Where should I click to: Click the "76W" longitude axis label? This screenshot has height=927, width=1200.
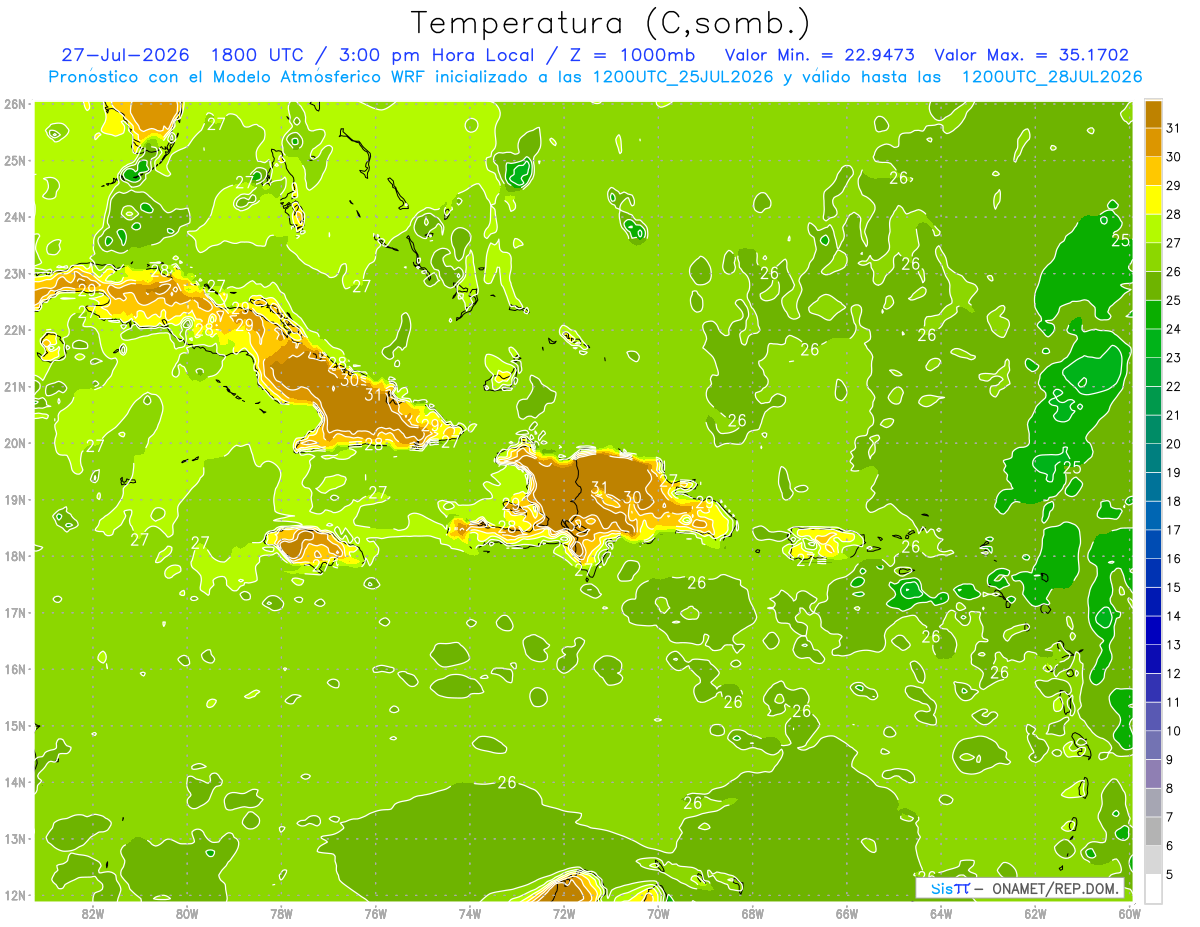(x=376, y=913)
